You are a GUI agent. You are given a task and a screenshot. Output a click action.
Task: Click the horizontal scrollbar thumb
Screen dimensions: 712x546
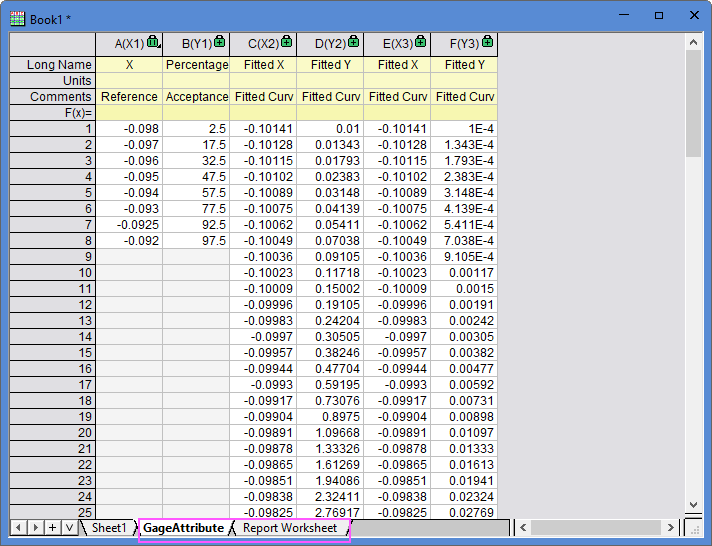click(x=596, y=527)
